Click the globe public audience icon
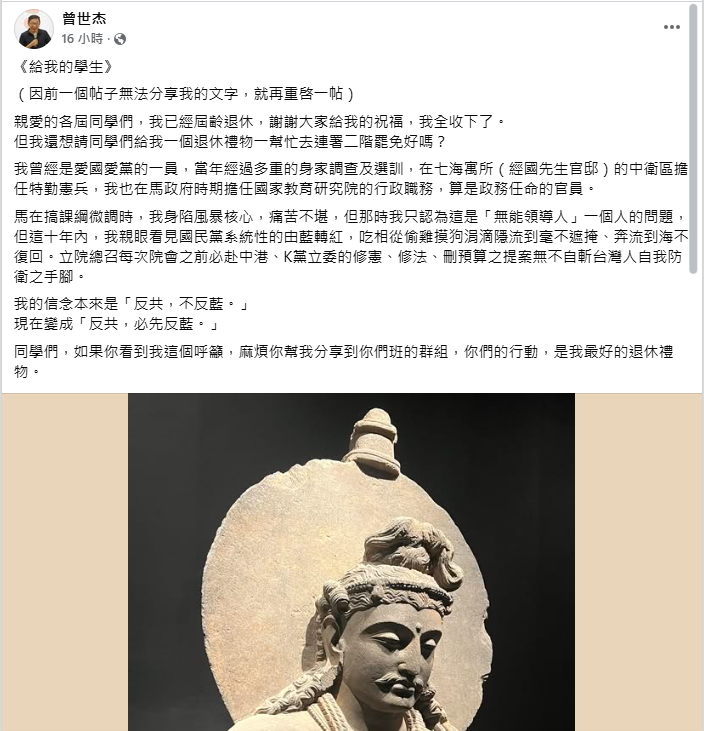This screenshot has height=731, width=704. [120, 39]
